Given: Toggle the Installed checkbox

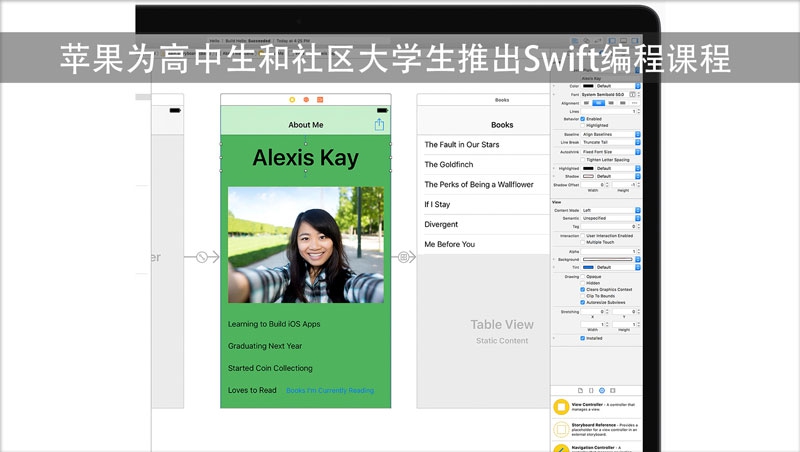Looking at the screenshot, I should click(583, 338).
